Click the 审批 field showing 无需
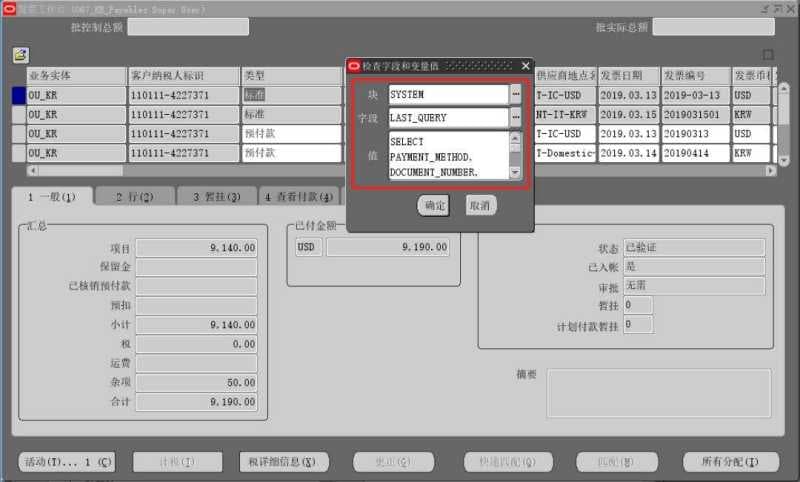The image size is (800, 482). [694, 286]
